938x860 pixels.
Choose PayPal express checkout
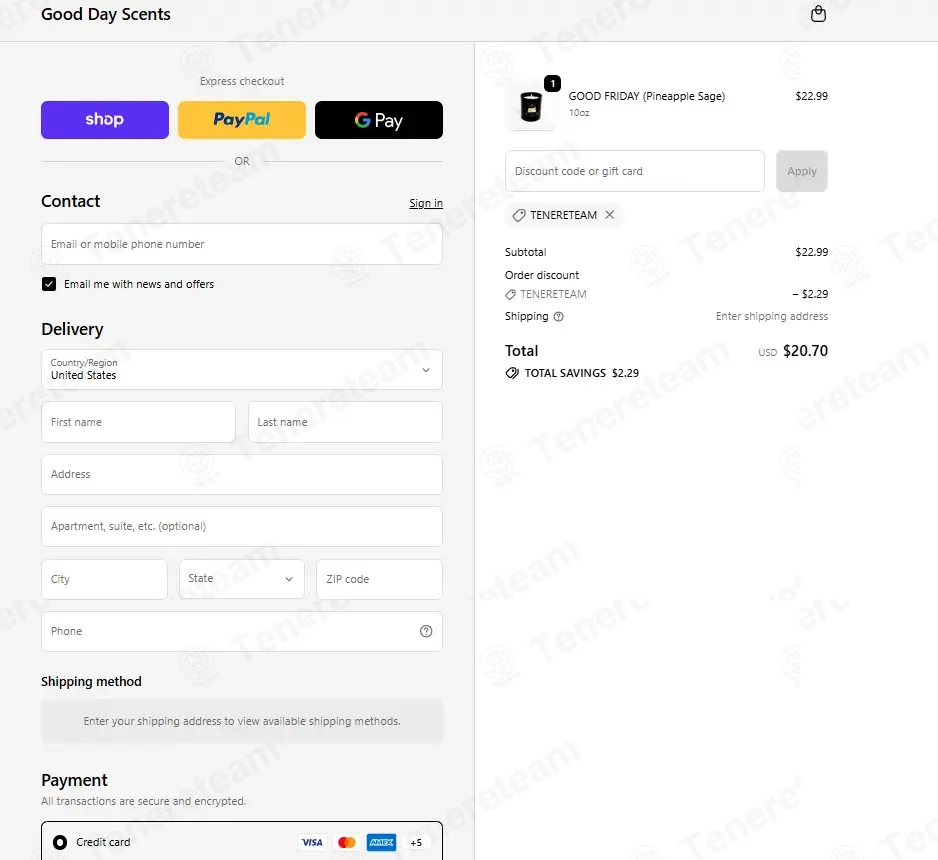coord(242,120)
